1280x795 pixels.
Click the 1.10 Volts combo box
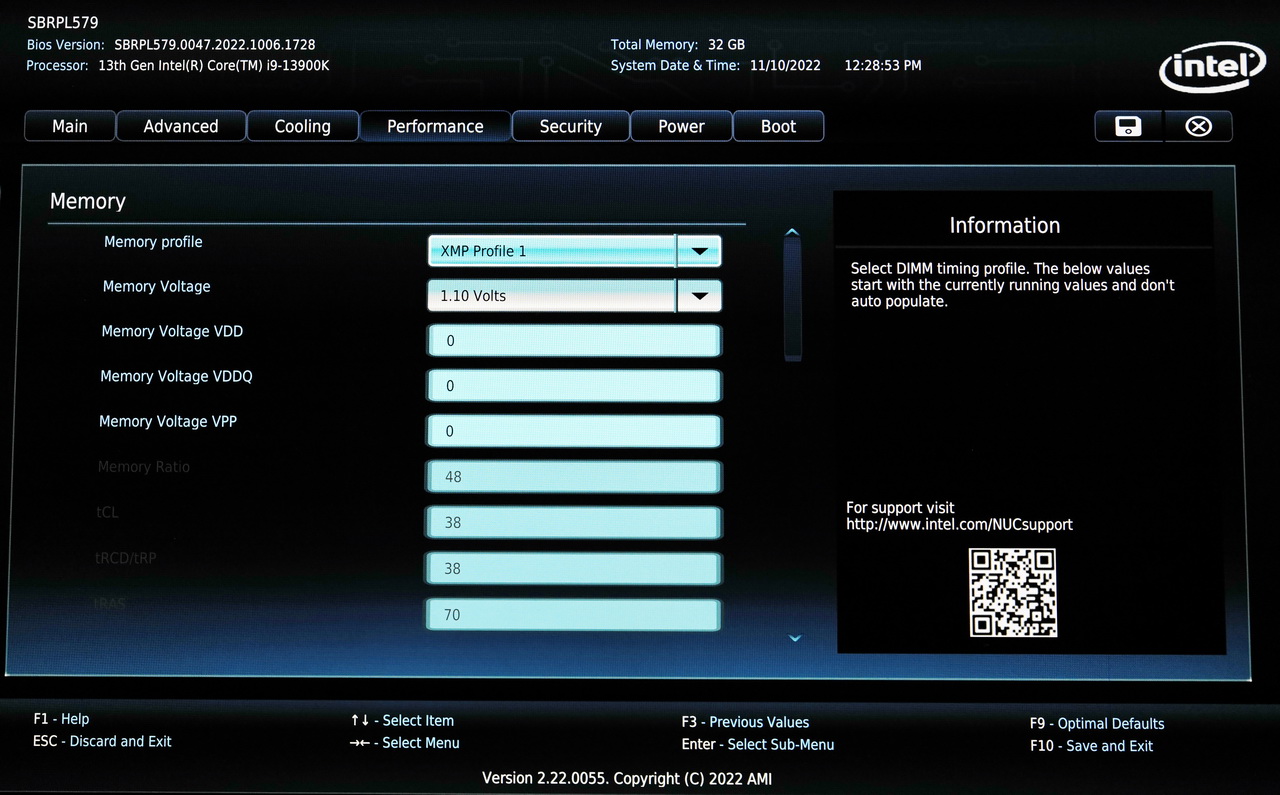575,296
